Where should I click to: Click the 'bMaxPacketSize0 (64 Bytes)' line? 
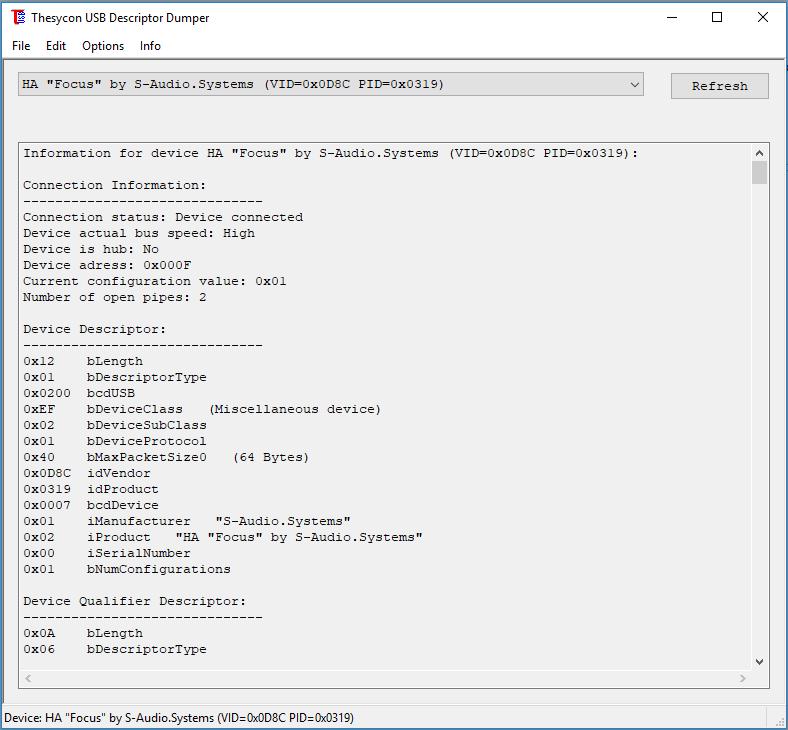[166, 458]
